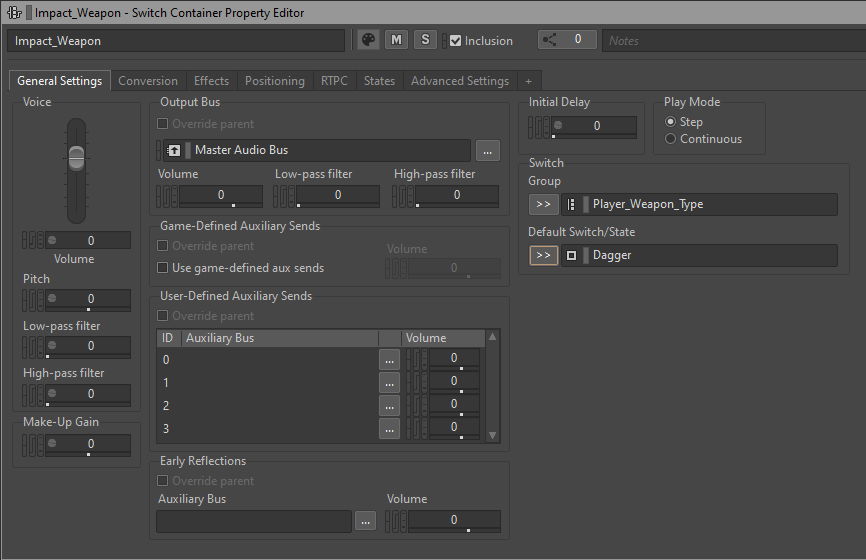The image size is (866, 560).
Task: Browse auxiliary bus for ID 3
Action: pyautogui.click(x=389, y=429)
